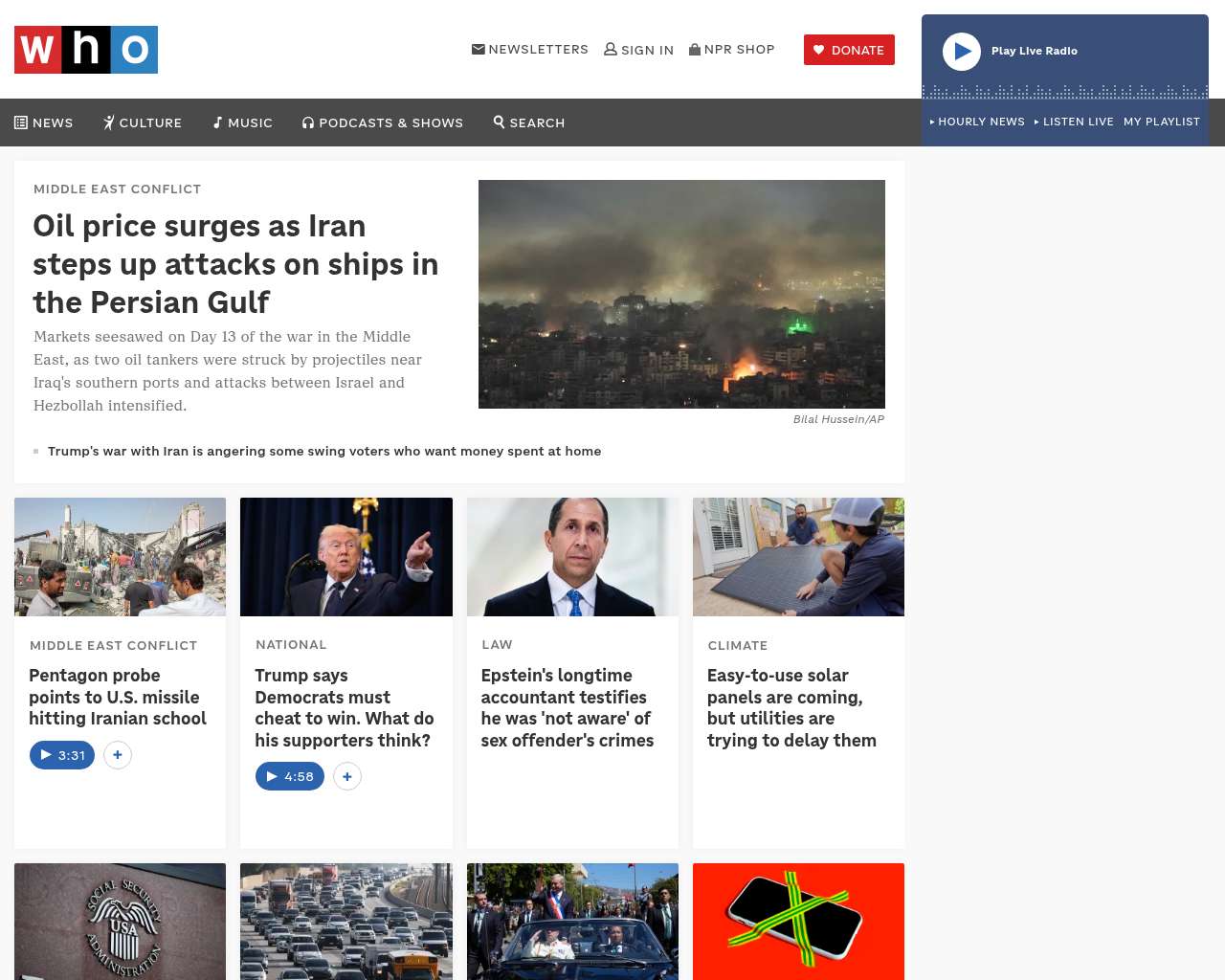
Task: Open the My Playlist tab
Action: tap(1162, 122)
